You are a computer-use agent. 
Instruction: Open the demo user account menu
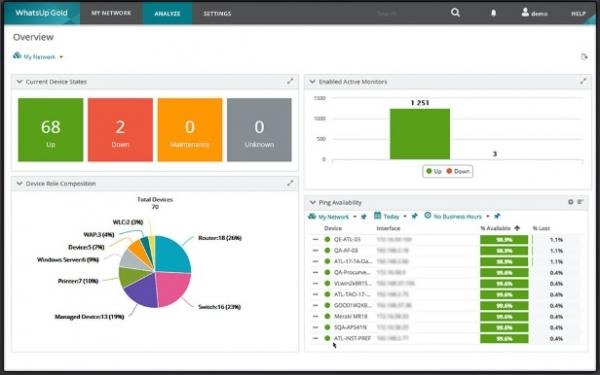tap(534, 13)
